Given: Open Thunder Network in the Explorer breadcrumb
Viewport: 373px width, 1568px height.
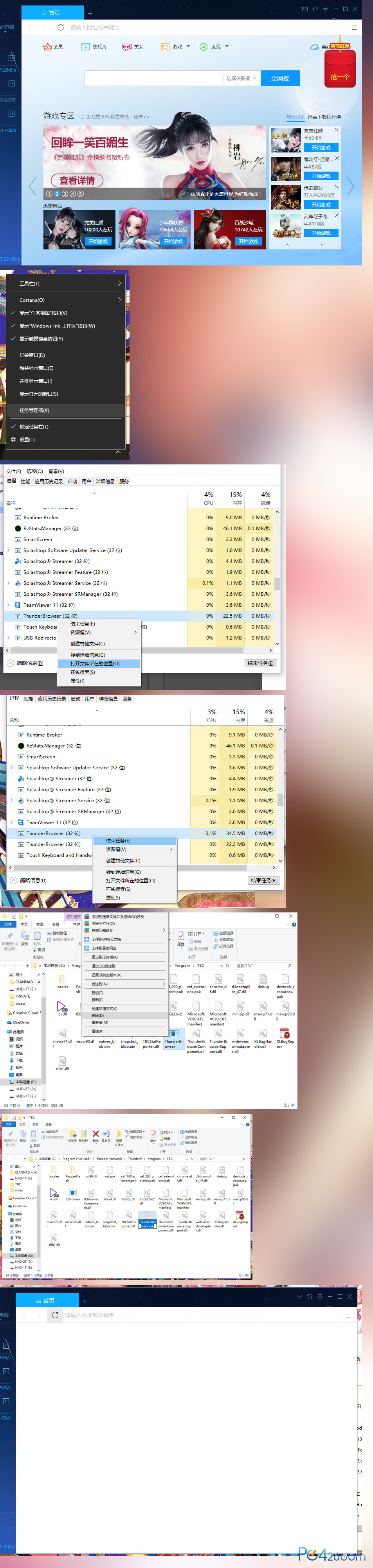Looking at the screenshot, I should pos(109,1158).
